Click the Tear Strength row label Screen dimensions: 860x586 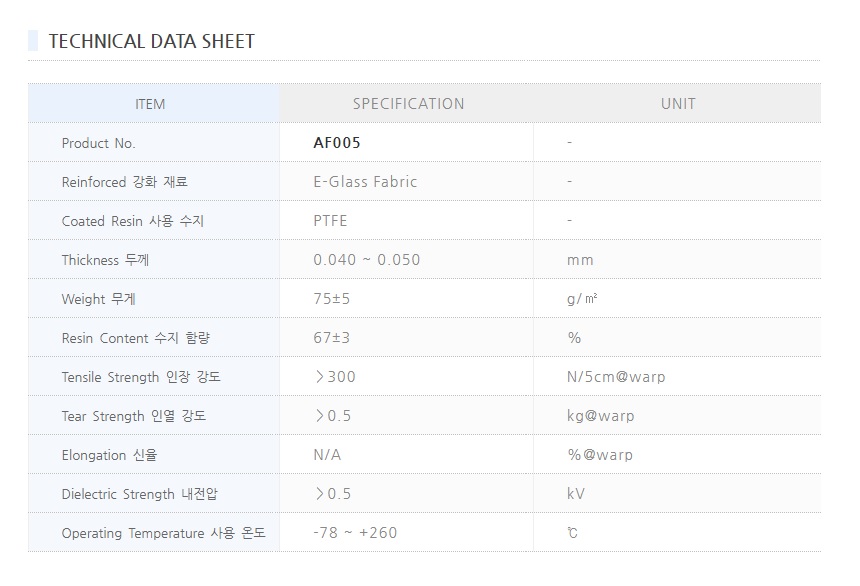tap(133, 416)
